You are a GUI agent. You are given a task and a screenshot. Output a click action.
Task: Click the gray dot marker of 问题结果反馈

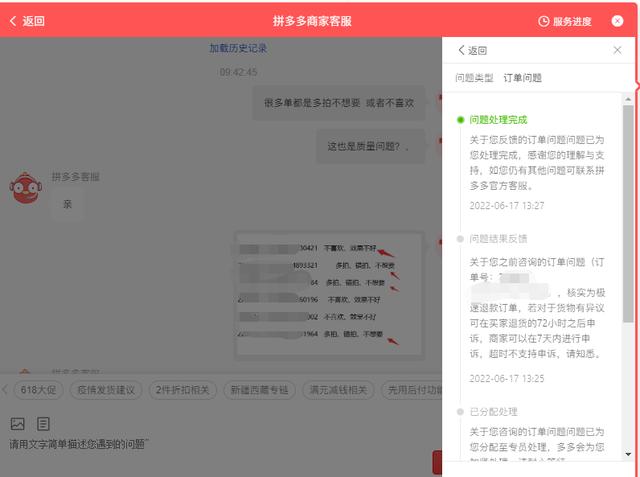(x=460, y=239)
